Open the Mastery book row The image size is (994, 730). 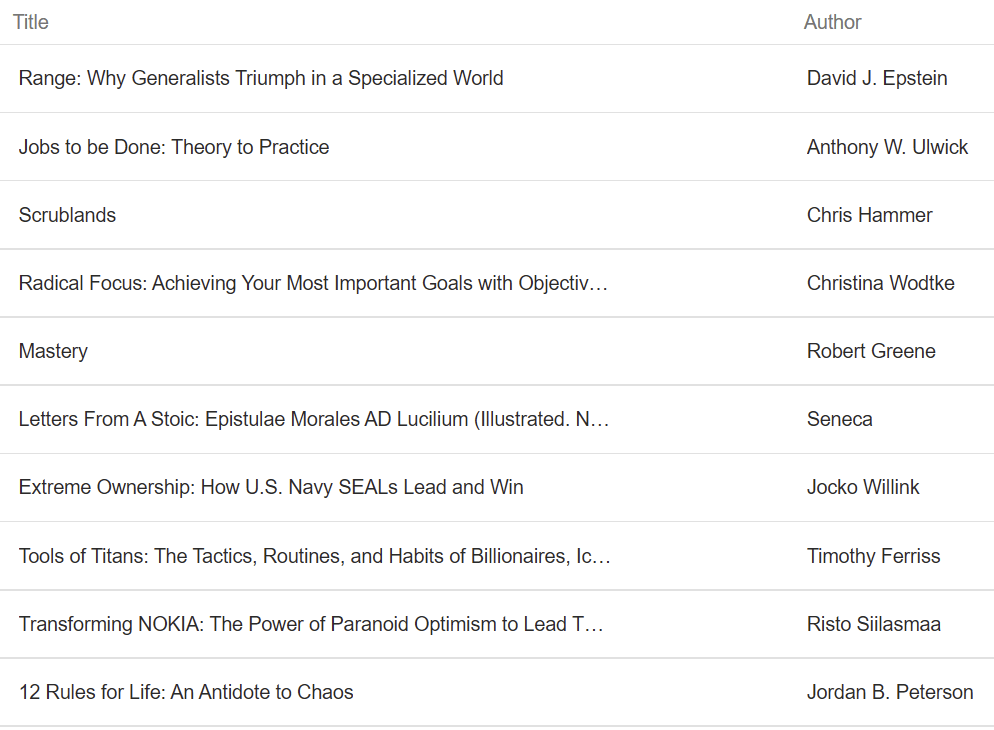(497, 351)
